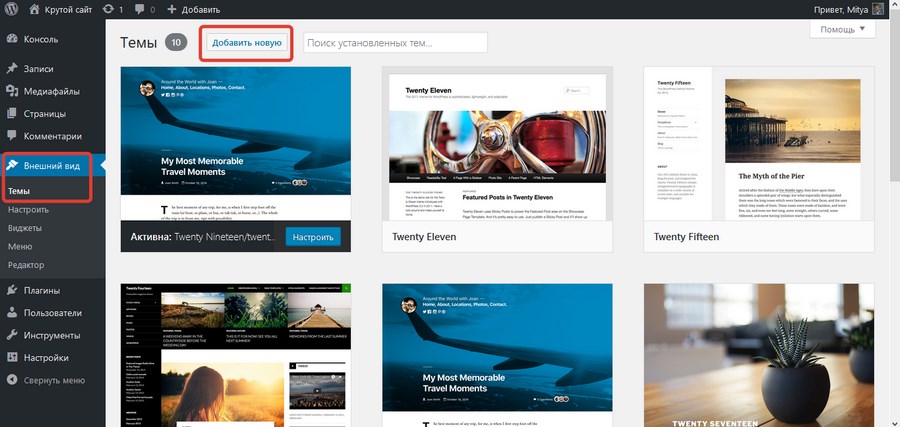
Task: Select the Темы submenu item
Action: tap(19, 191)
